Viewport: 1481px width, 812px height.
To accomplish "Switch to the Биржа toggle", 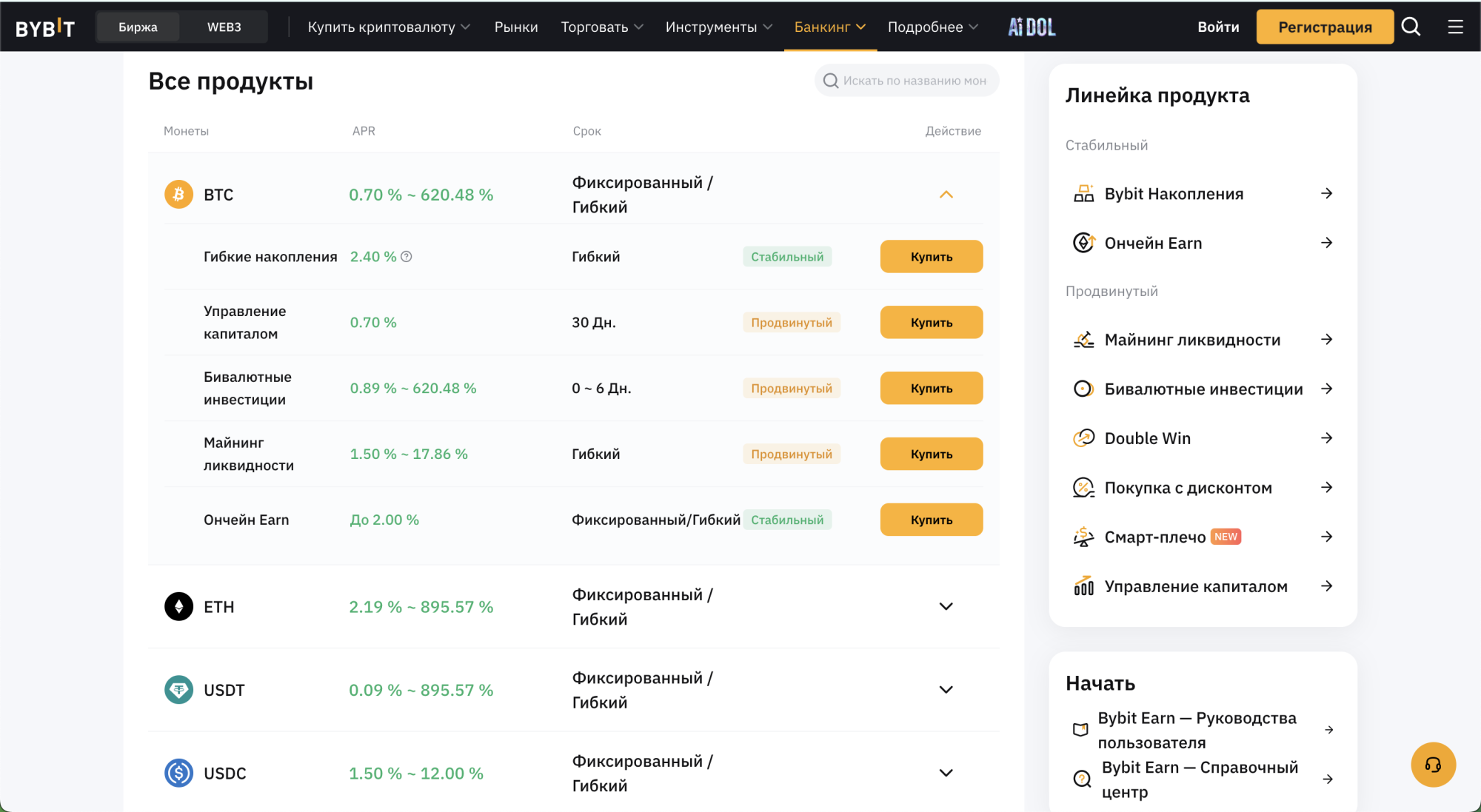I will (x=138, y=27).
